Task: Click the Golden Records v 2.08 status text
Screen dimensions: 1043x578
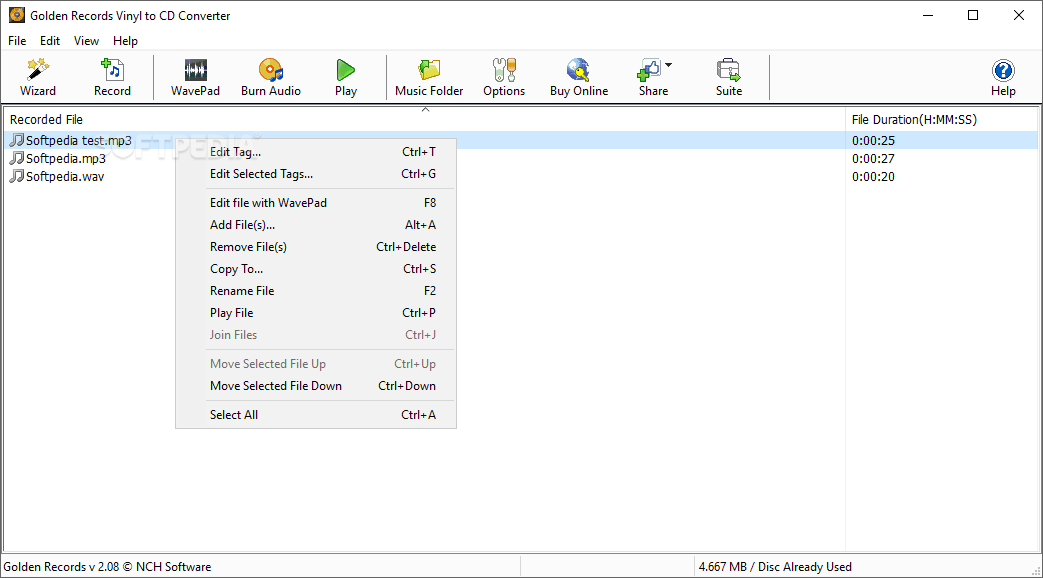Action: [107, 567]
